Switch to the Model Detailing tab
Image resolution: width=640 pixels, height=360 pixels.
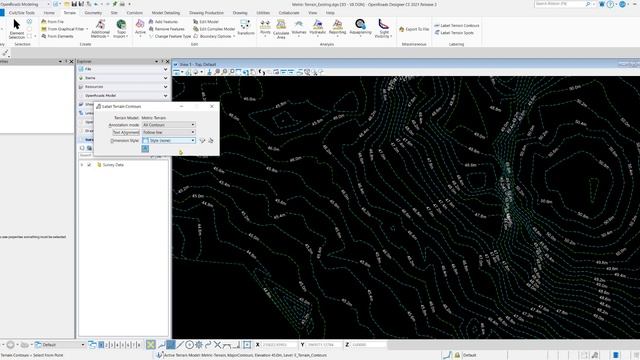tap(166, 13)
